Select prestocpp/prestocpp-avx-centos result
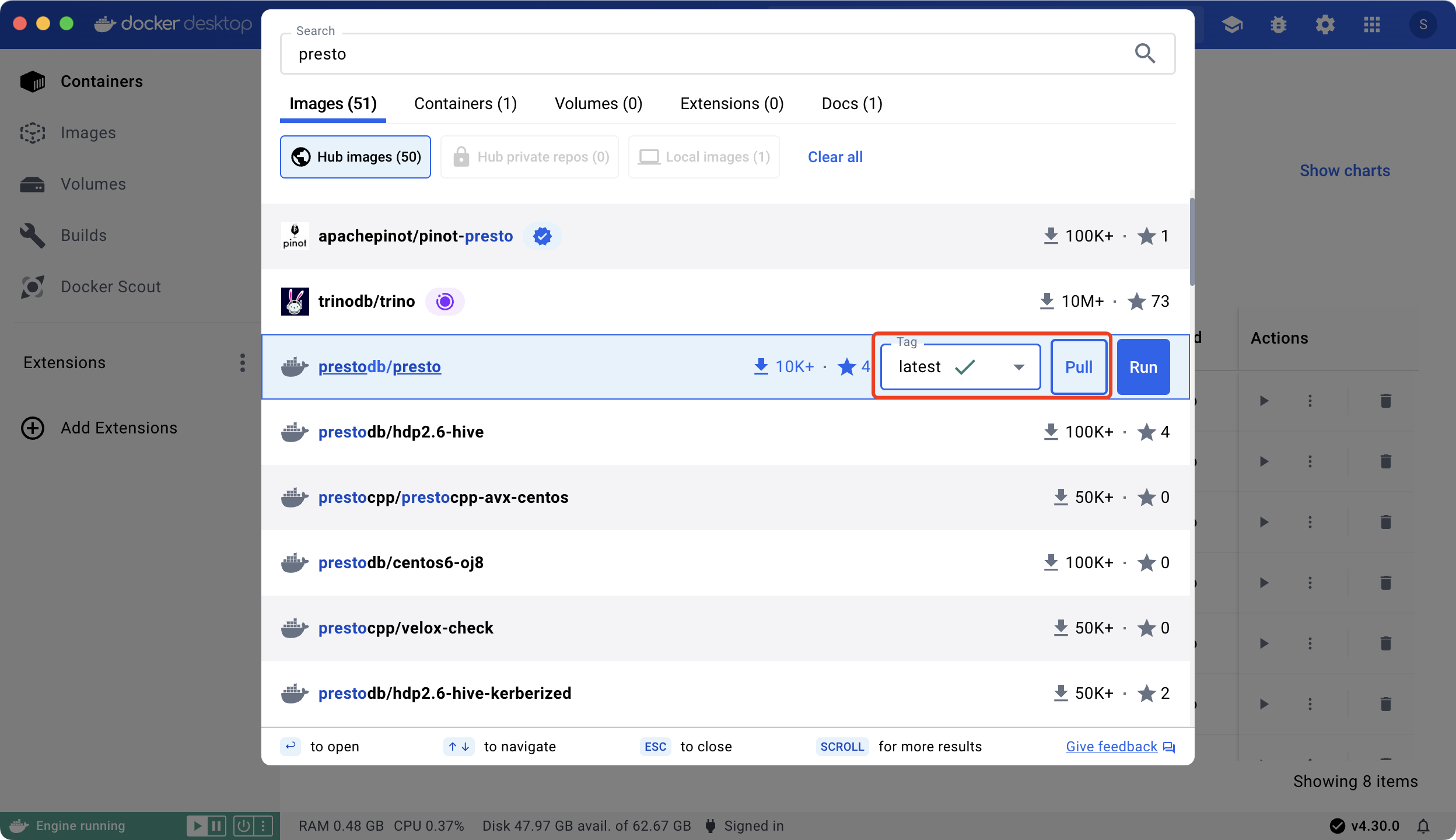1456x840 pixels. tap(725, 498)
